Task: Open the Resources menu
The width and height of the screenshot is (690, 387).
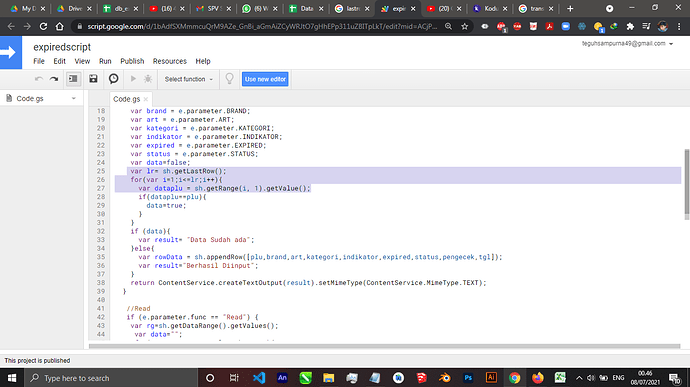Action: tap(169, 61)
